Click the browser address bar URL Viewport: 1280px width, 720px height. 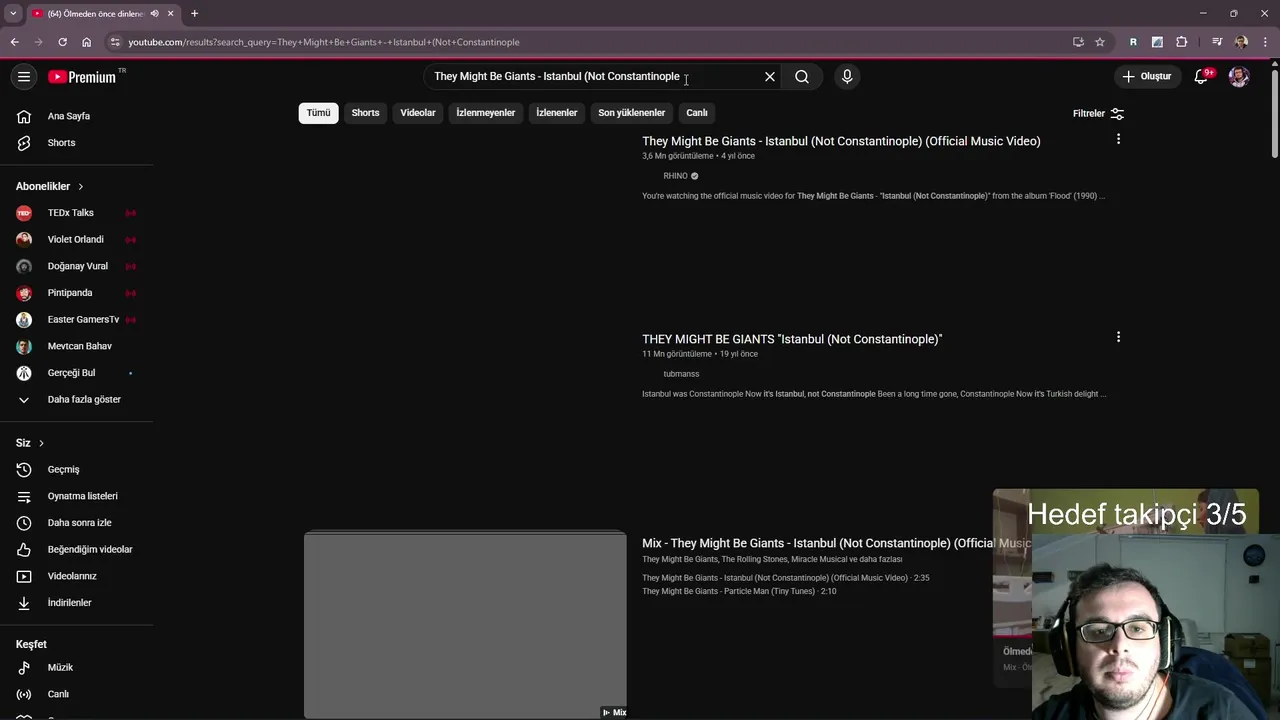coord(324,42)
